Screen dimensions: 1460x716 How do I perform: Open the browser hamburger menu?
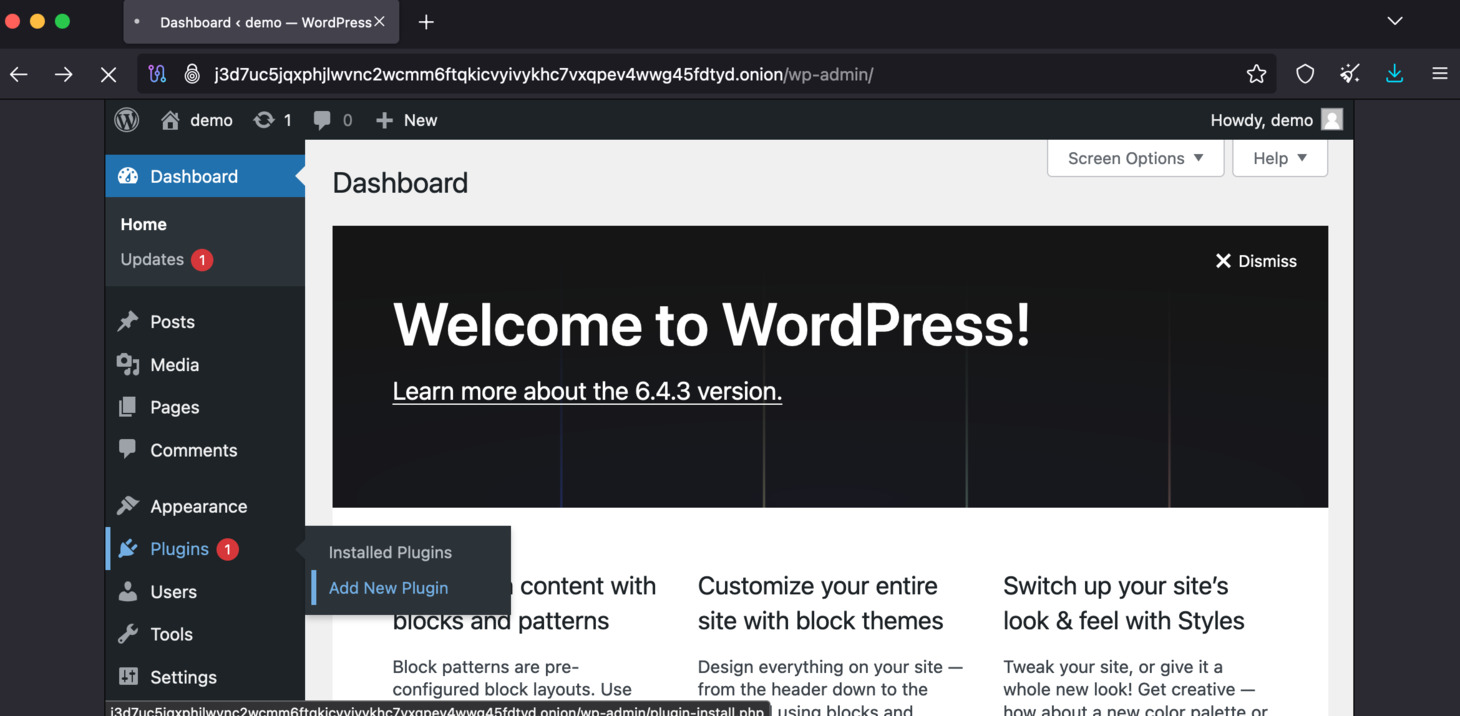click(x=1440, y=74)
